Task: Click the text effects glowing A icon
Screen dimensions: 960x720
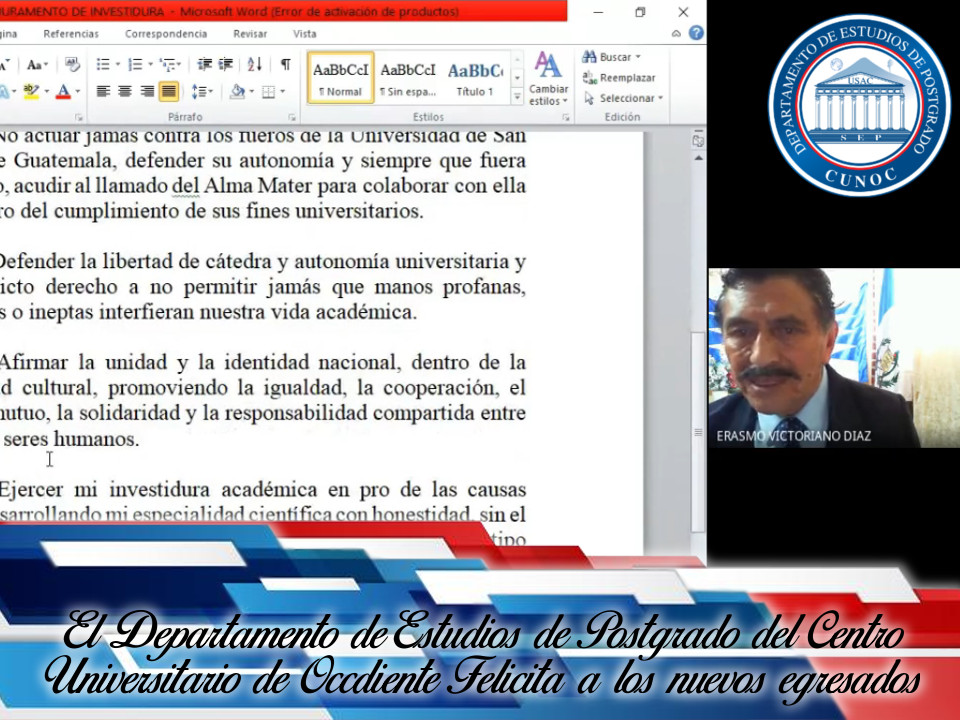Action: point(4,92)
